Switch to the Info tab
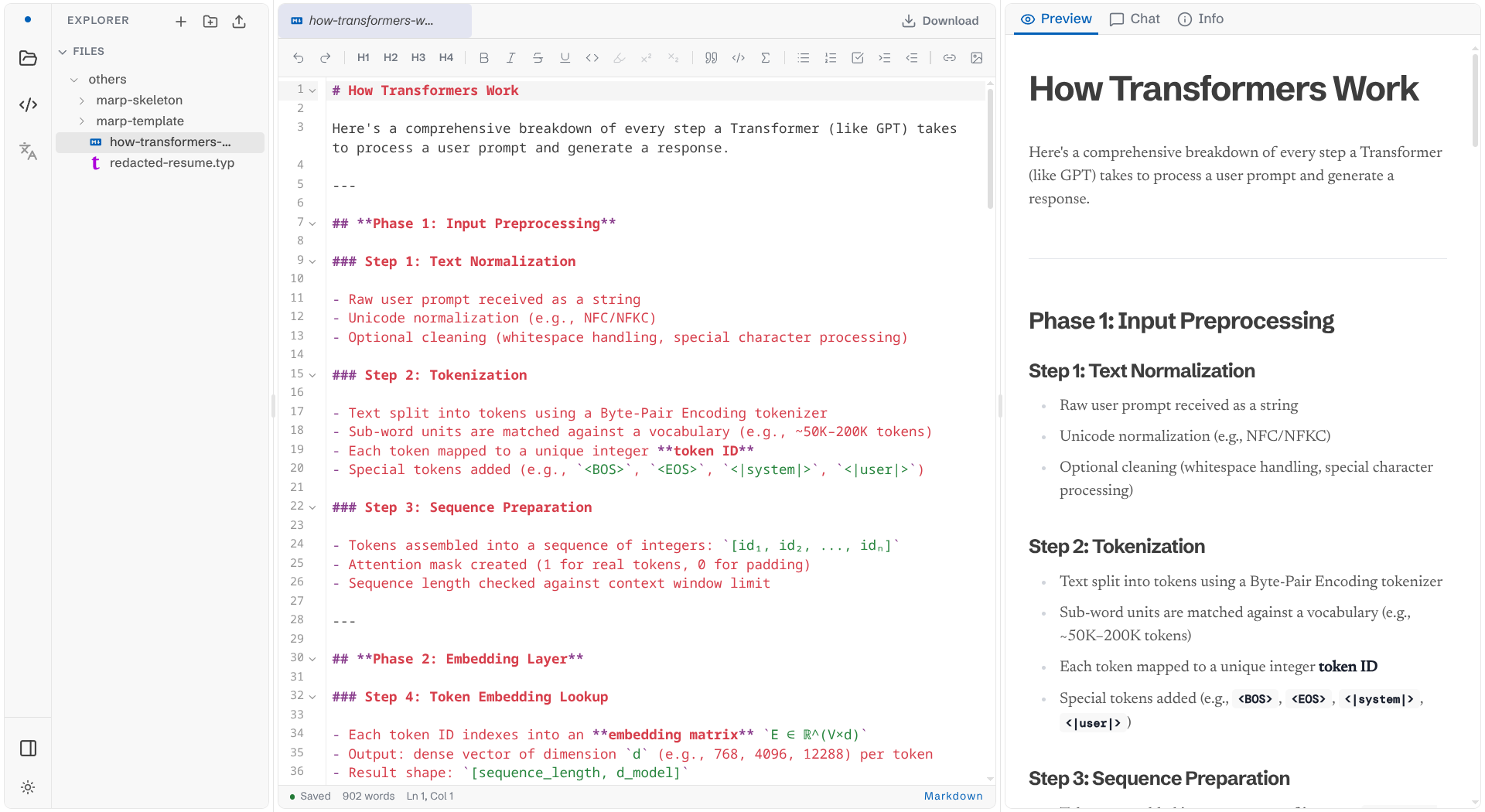This screenshot has height=812, width=1485. pos(1200,19)
